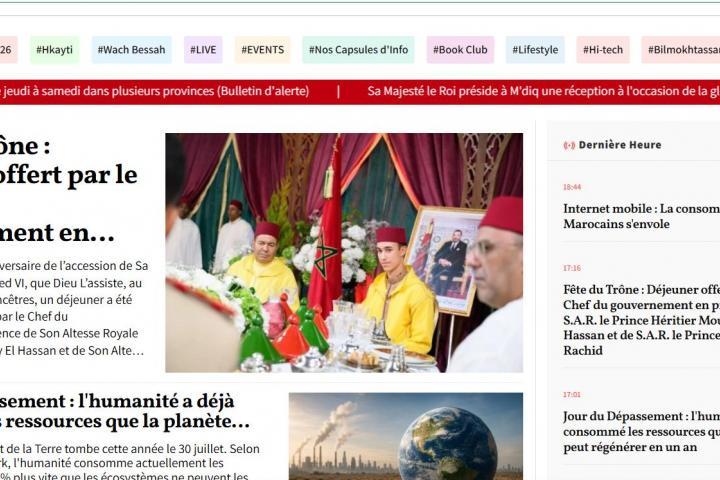Open the royal lunch article photo
Screen dimensions: 720x480
344,253
